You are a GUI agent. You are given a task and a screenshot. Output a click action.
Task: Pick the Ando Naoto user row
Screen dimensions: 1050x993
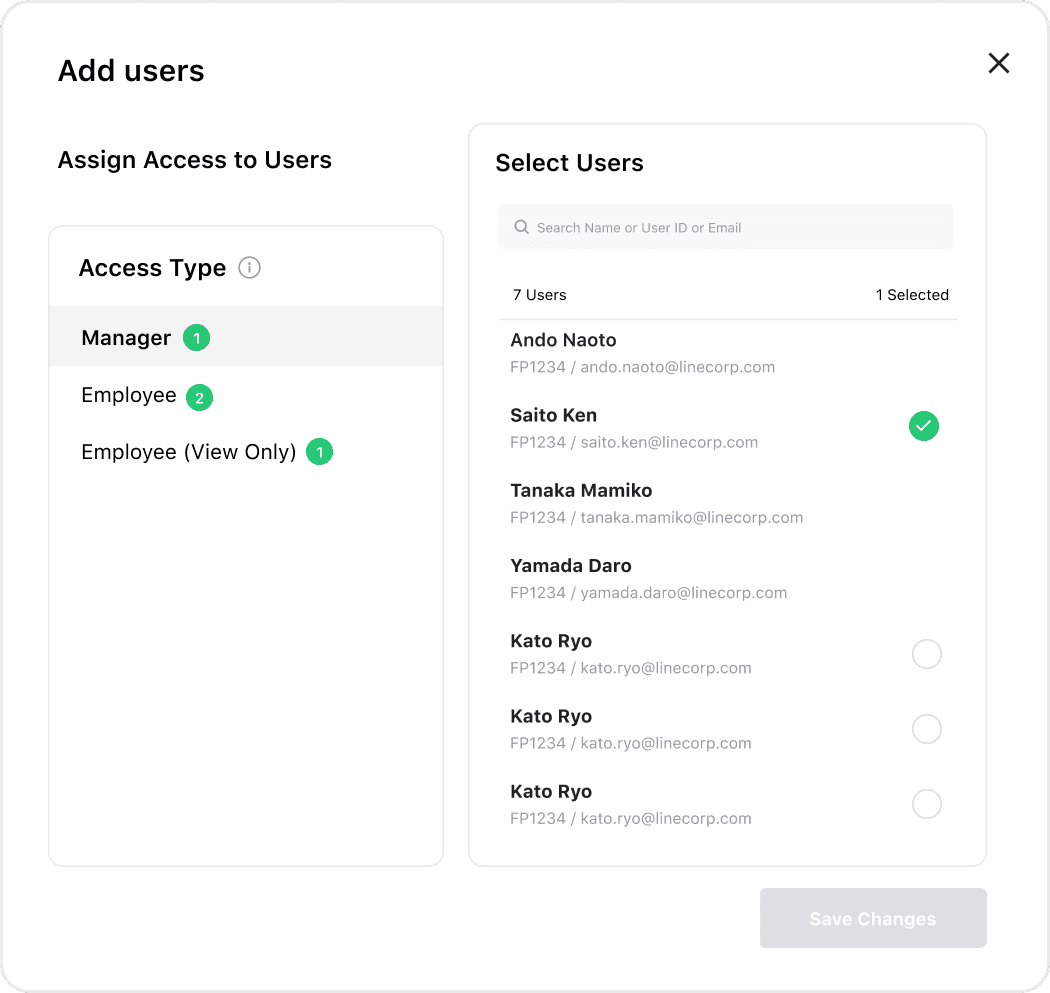(563, 340)
